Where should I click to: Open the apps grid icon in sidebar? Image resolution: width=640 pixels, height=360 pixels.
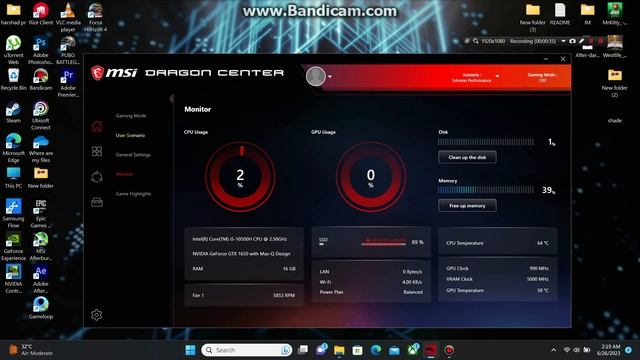click(x=97, y=151)
